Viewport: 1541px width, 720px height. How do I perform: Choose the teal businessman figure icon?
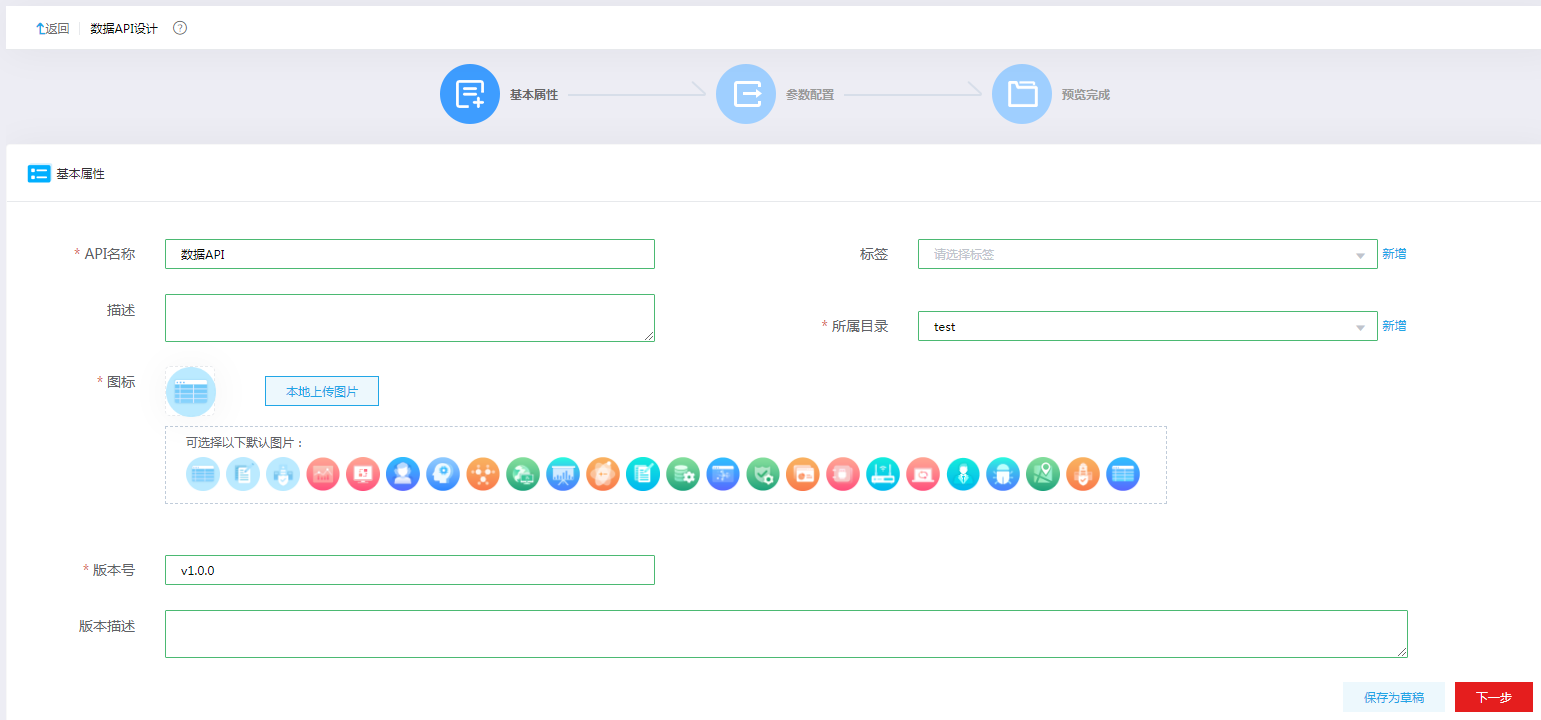(963, 474)
